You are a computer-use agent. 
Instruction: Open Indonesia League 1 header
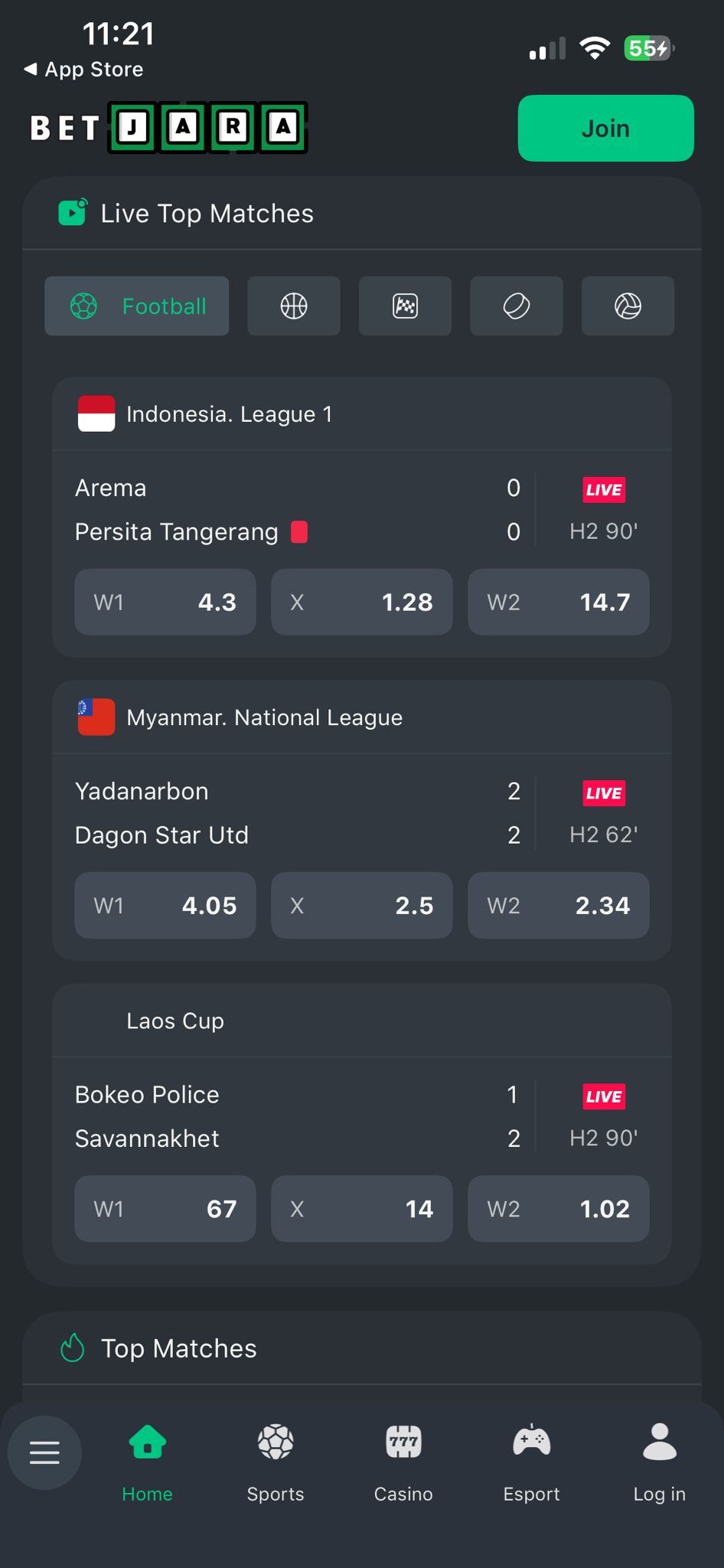(229, 414)
